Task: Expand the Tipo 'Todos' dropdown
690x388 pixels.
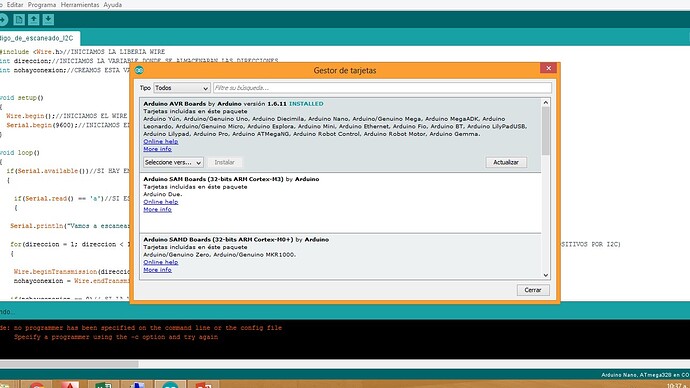Action: (182, 88)
